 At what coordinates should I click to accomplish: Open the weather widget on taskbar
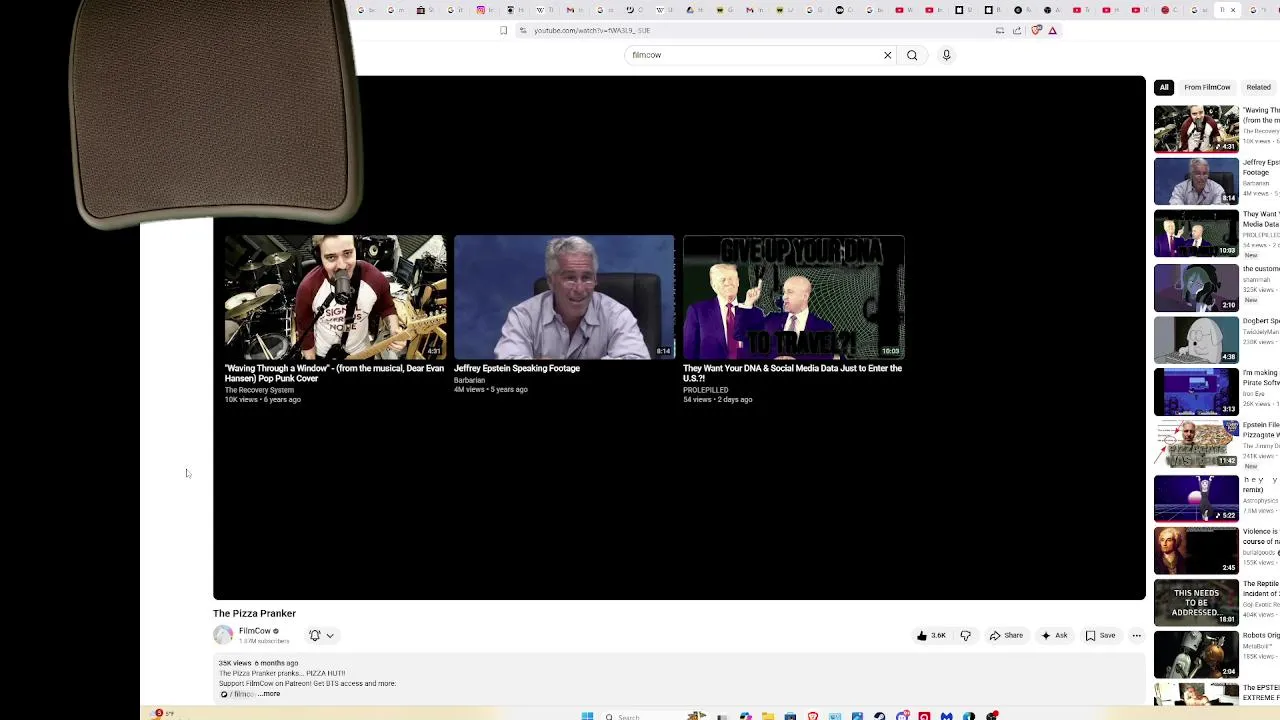163,714
